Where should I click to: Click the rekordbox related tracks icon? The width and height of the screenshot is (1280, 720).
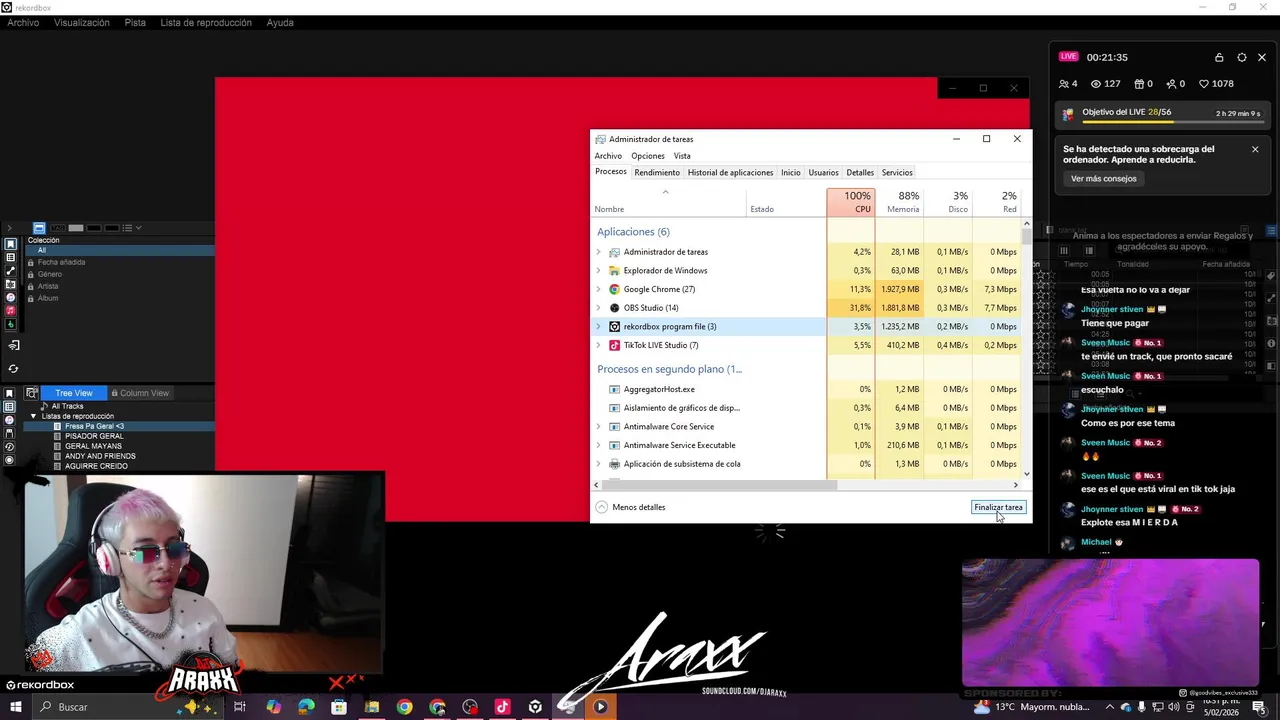coord(11,271)
